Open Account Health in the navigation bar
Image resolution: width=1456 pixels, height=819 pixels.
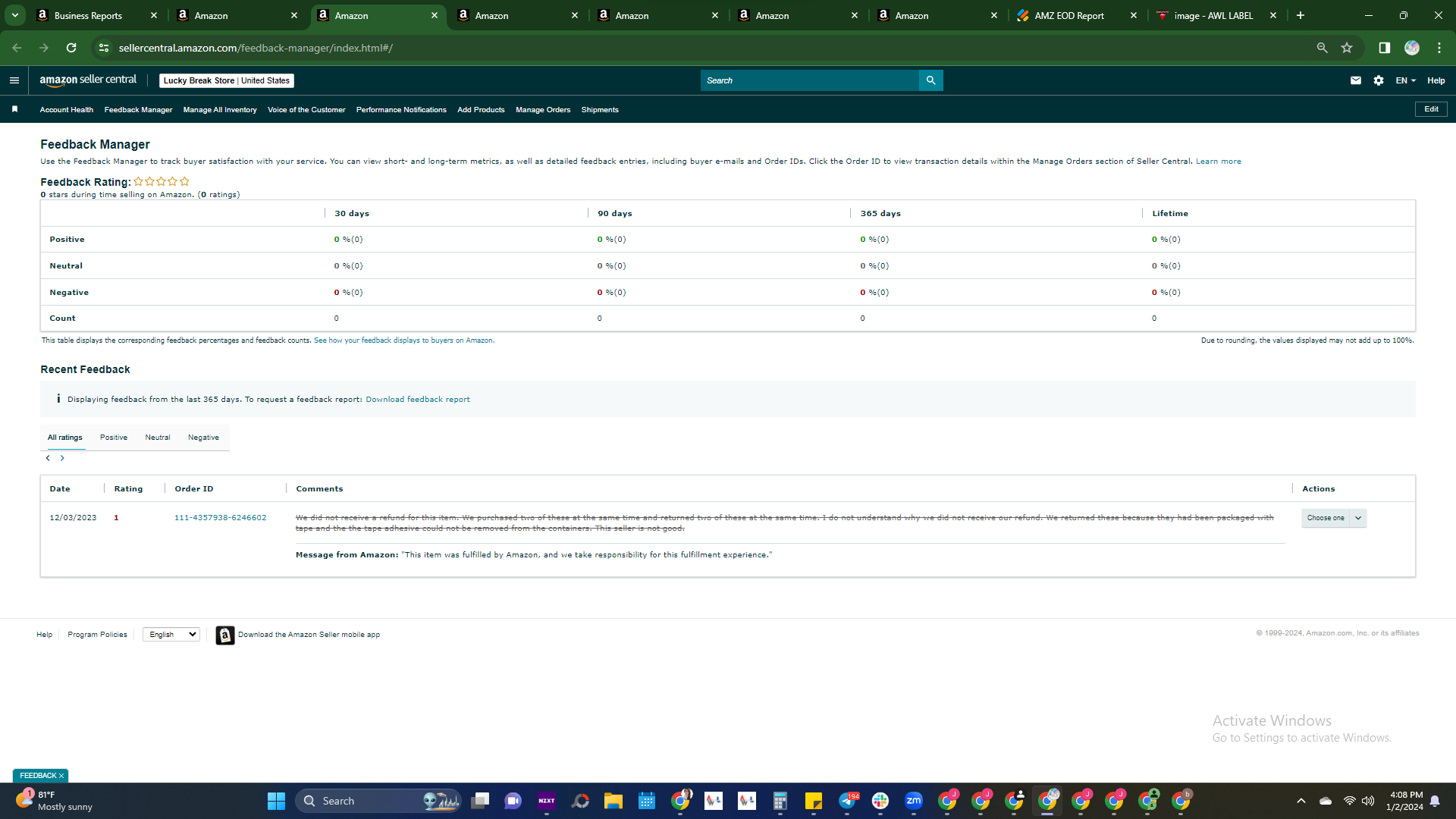(67, 110)
